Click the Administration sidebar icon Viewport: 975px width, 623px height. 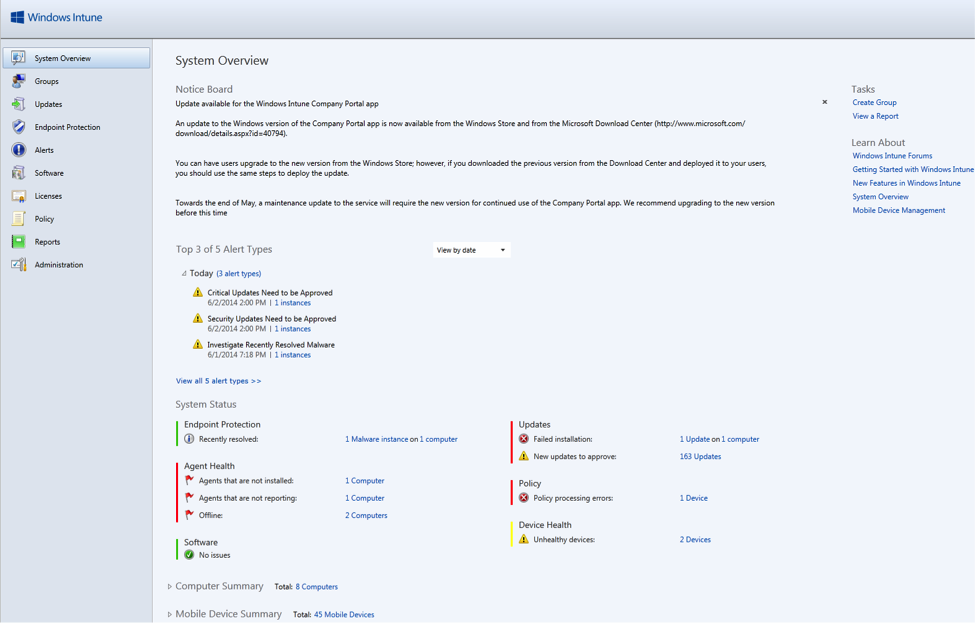[x=18, y=265]
